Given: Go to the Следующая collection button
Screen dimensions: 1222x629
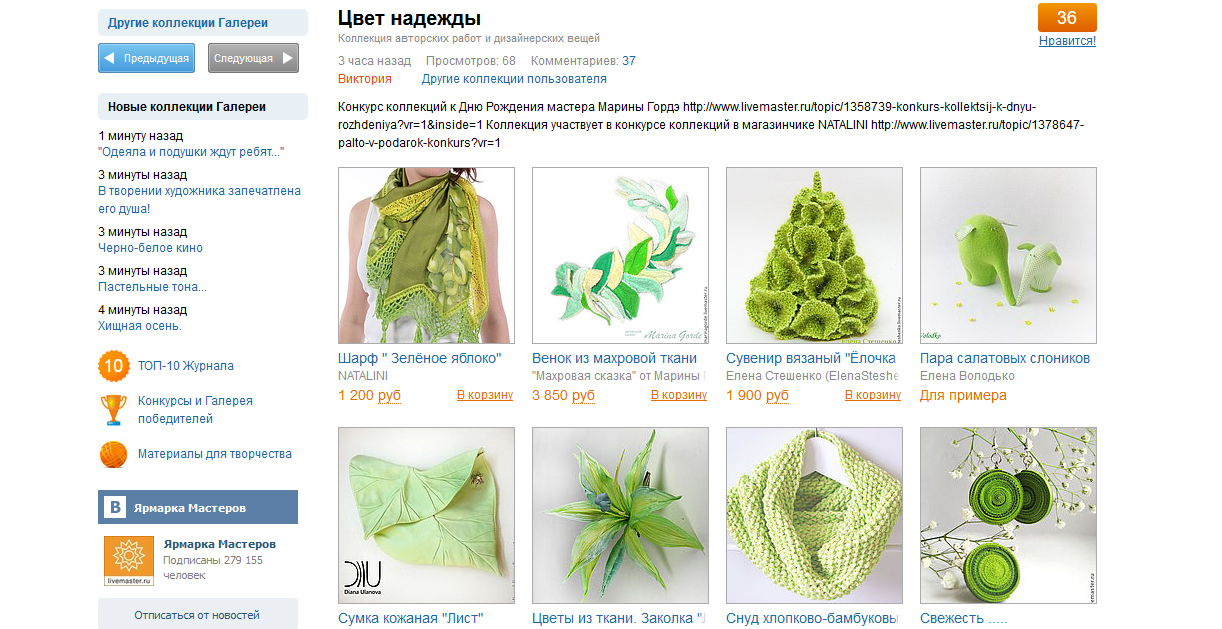Looking at the screenshot, I should (x=254, y=58).
